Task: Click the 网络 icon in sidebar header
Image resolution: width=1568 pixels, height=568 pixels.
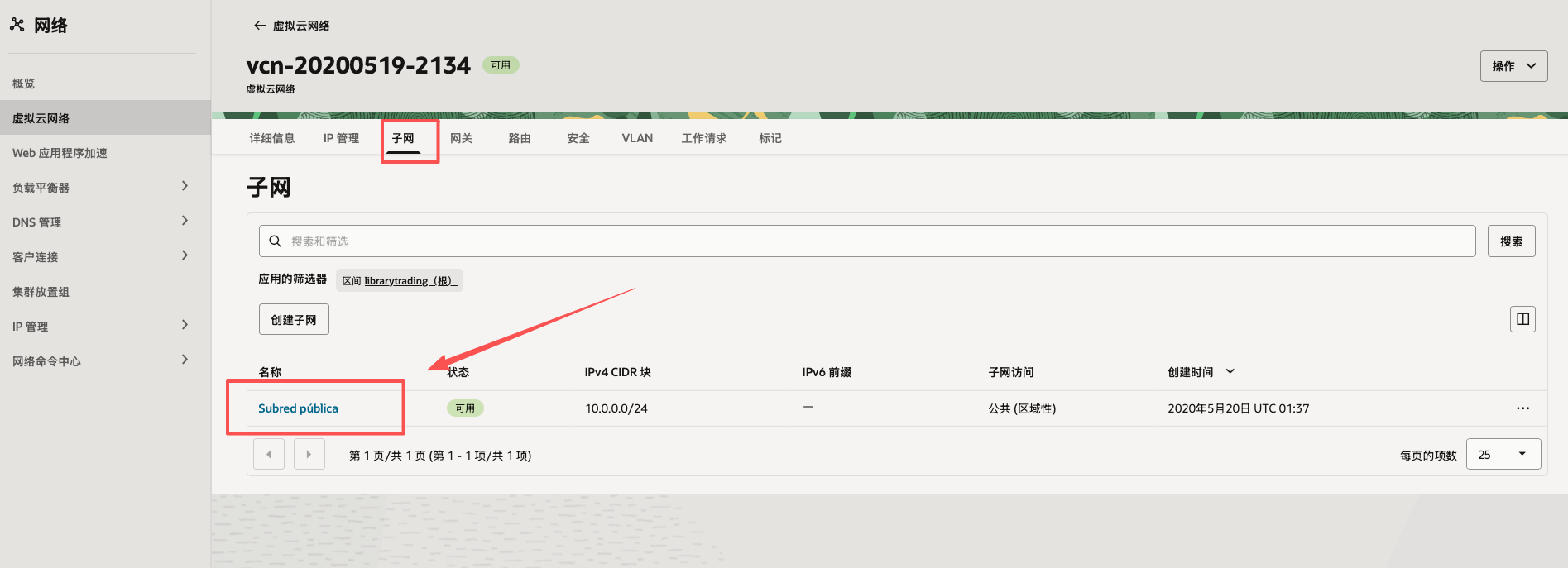Action: [x=17, y=25]
